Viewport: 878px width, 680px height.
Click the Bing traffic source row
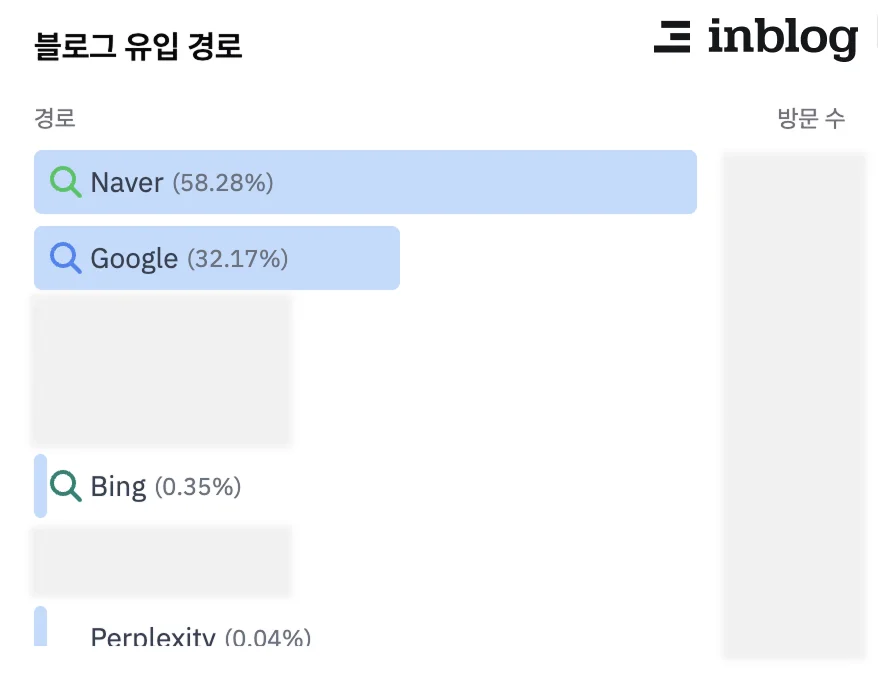pyautogui.click(x=150, y=486)
